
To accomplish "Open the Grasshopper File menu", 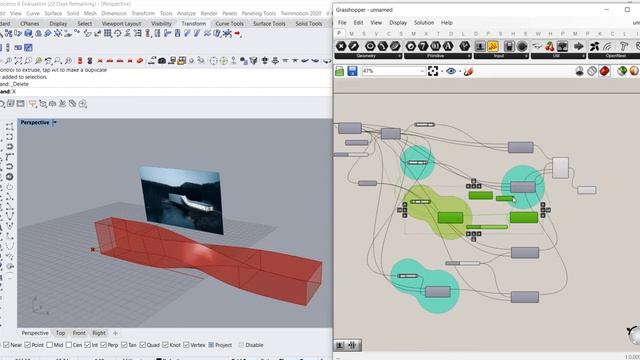I will pyautogui.click(x=342, y=22).
